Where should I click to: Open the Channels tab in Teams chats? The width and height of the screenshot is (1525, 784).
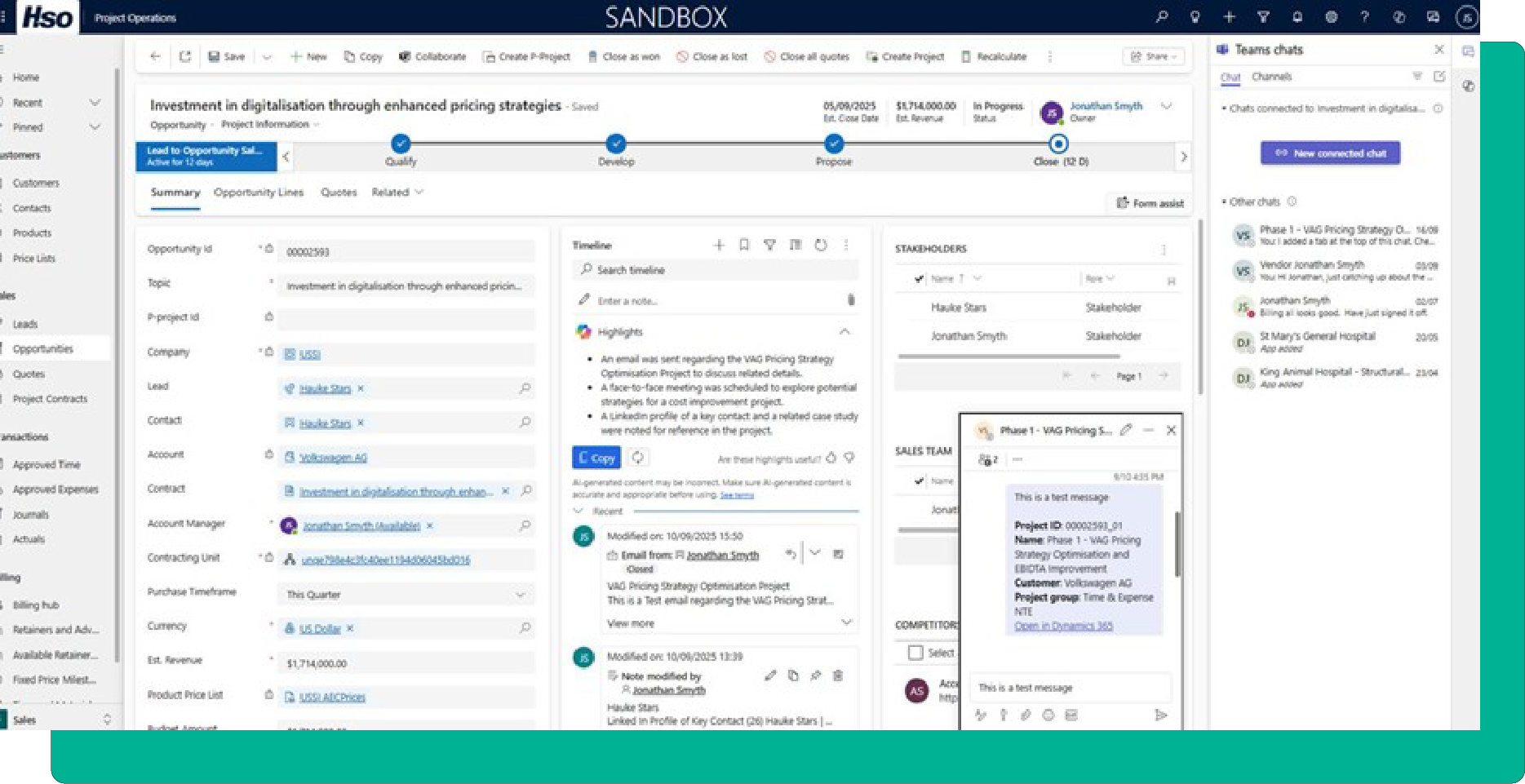(x=1271, y=77)
